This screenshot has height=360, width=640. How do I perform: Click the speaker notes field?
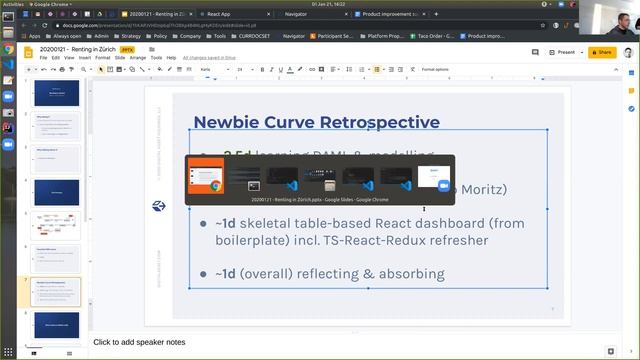(354, 342)
